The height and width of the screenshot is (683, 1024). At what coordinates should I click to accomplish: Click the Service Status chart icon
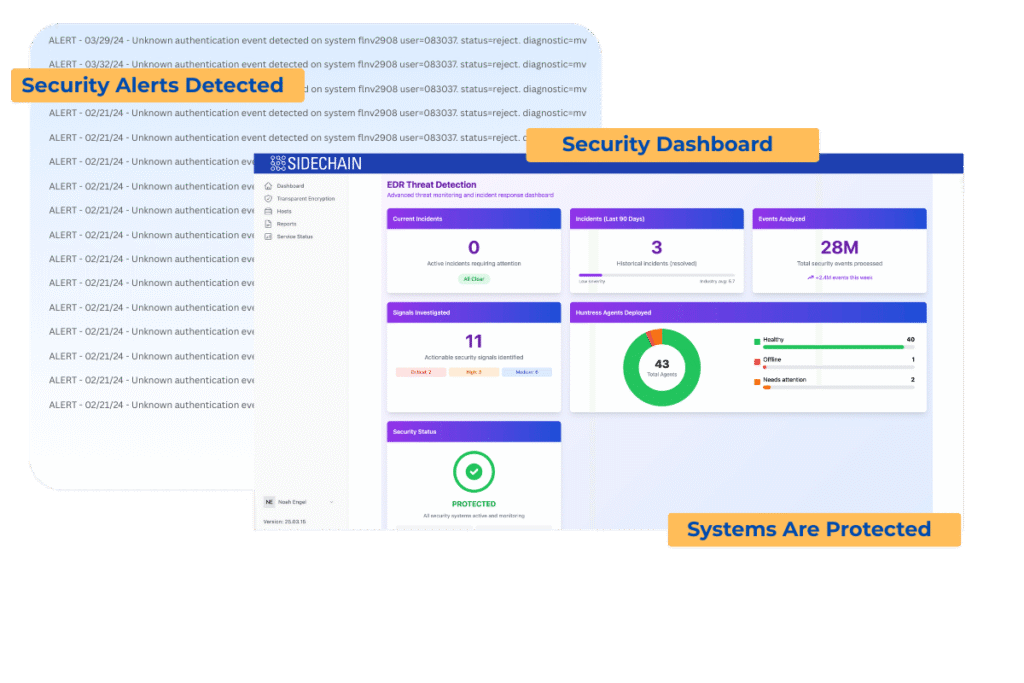[268, 236]
